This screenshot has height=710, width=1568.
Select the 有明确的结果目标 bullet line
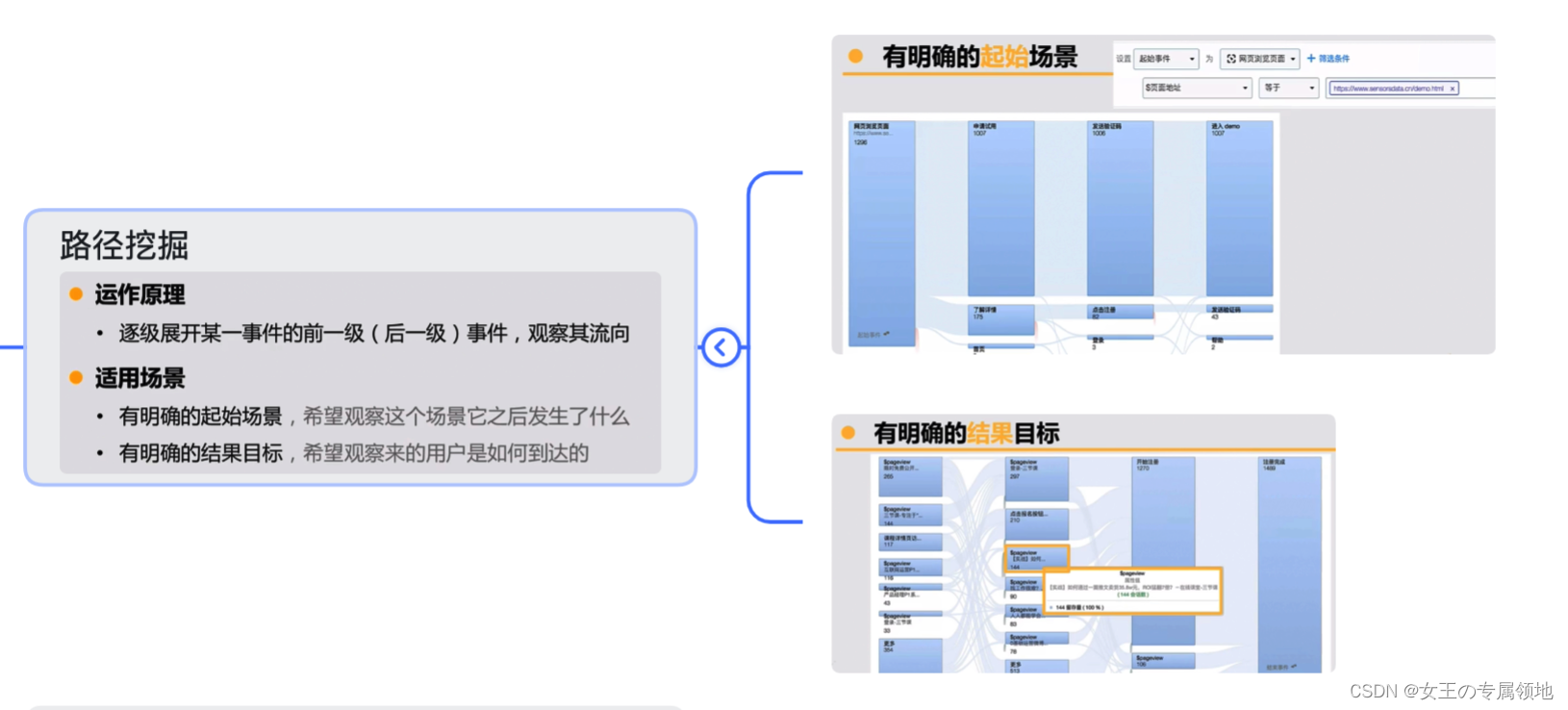click(x=353, y=453)
